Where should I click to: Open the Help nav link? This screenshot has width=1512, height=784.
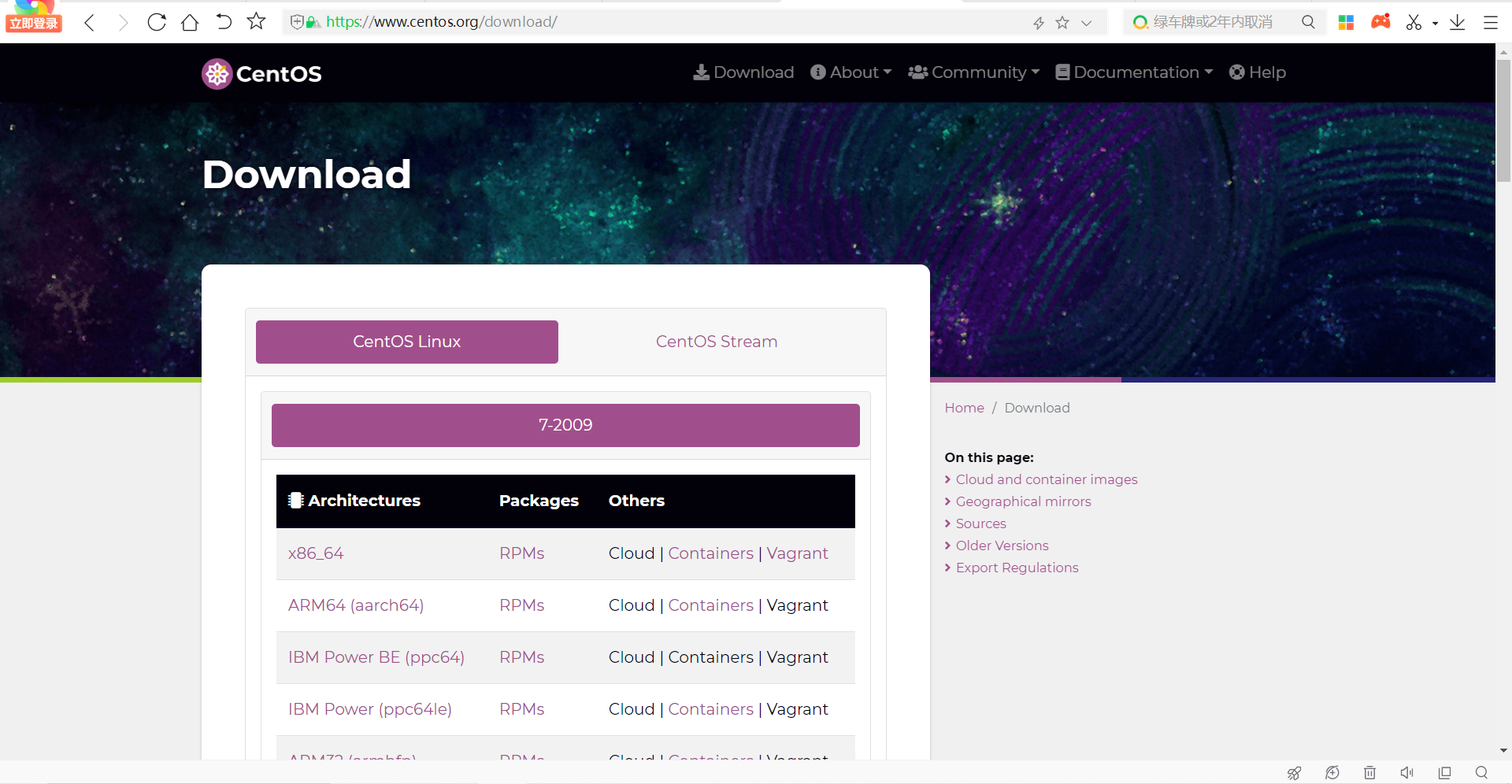coord(1258,72)
